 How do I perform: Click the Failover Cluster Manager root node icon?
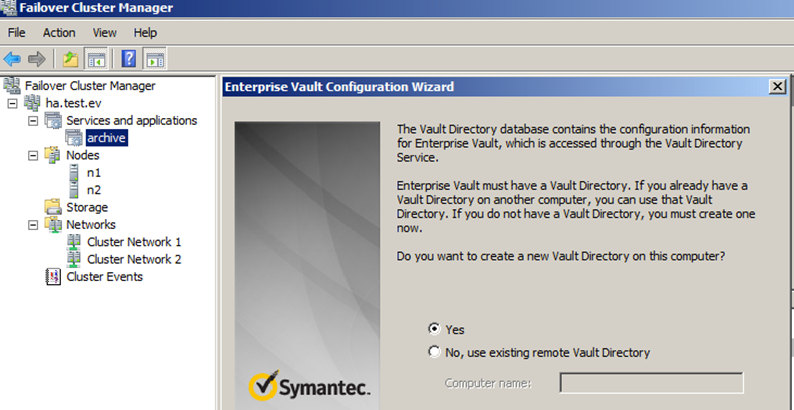coord(12,86)
